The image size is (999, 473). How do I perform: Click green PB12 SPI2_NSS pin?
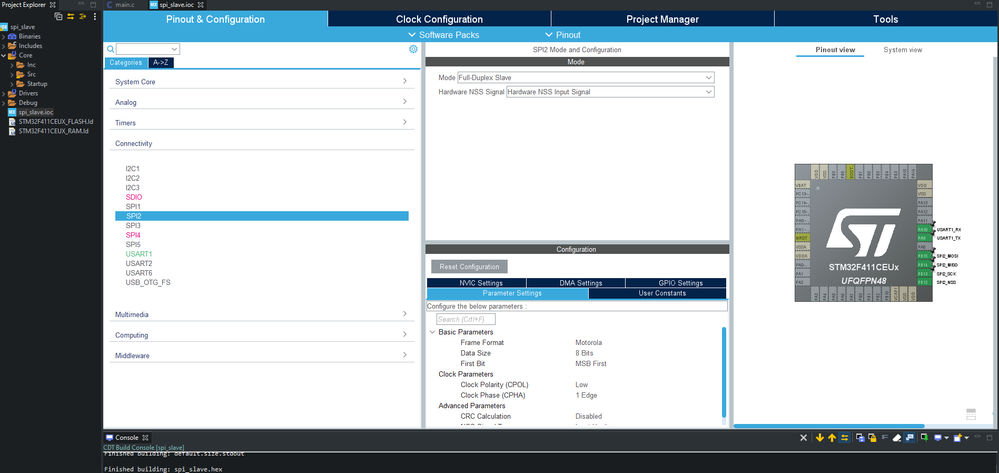[923, 282]
